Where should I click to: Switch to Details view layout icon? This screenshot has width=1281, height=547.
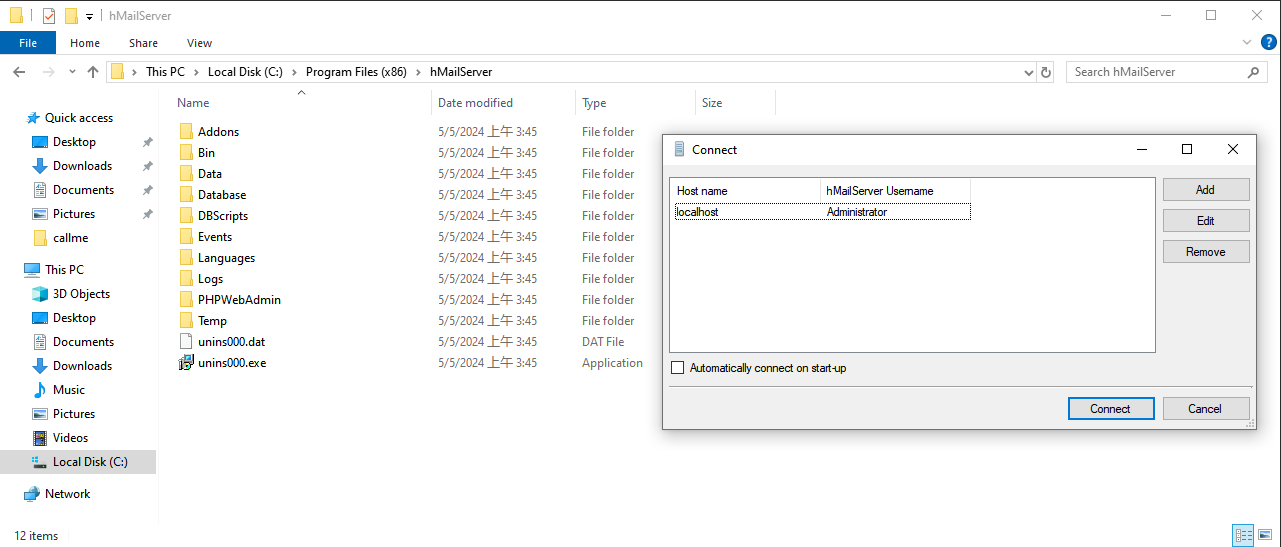(x=1243, y=535)
